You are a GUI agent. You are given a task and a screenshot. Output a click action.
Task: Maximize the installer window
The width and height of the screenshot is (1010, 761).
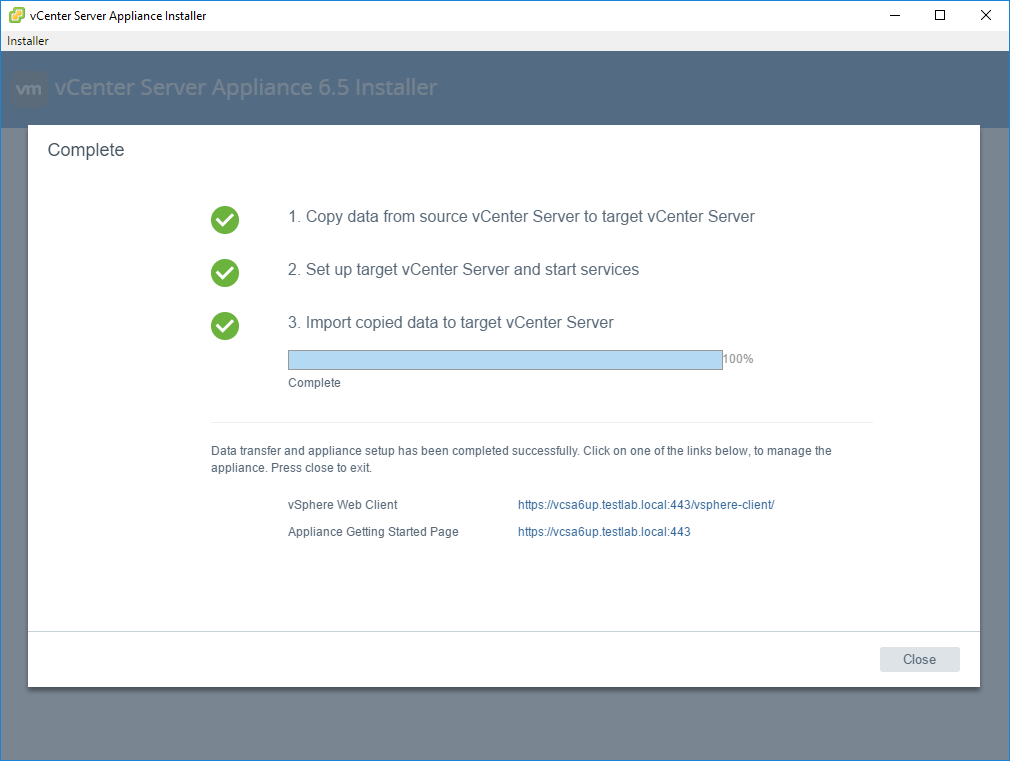pos(940,15)
